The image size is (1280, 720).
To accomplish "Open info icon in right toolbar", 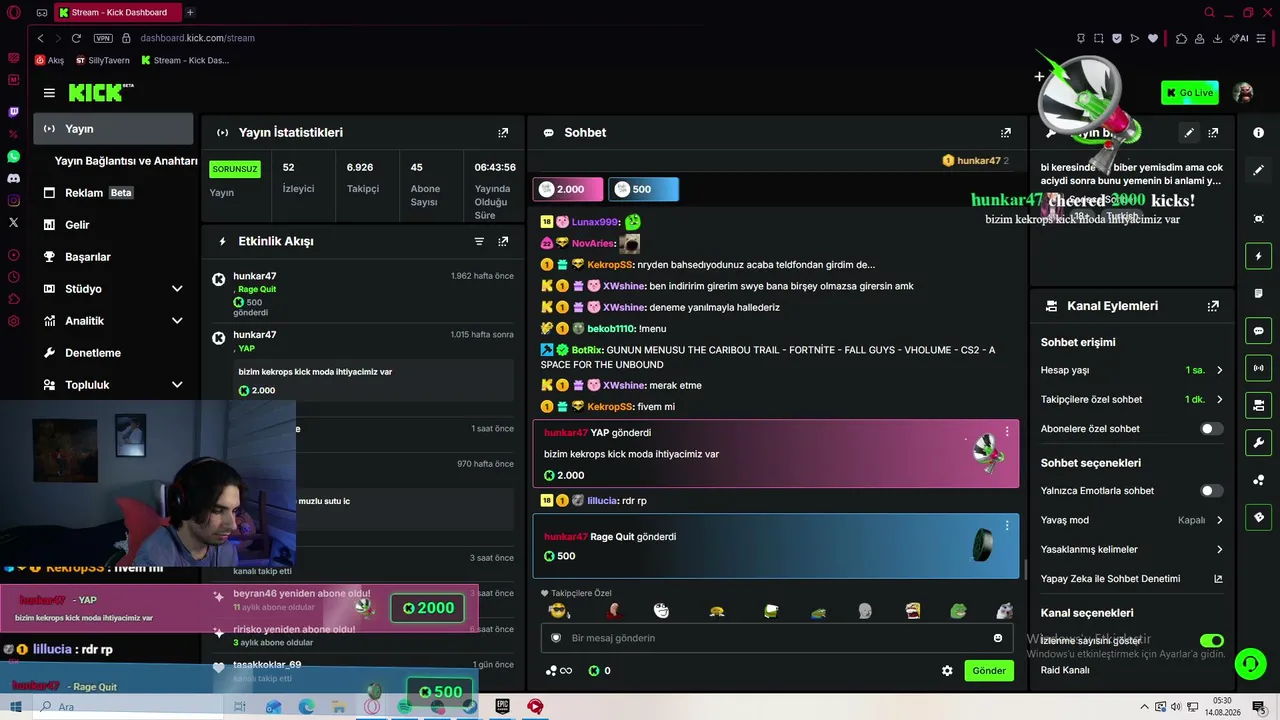I will pyautogui.click(x=1258, y=133).
